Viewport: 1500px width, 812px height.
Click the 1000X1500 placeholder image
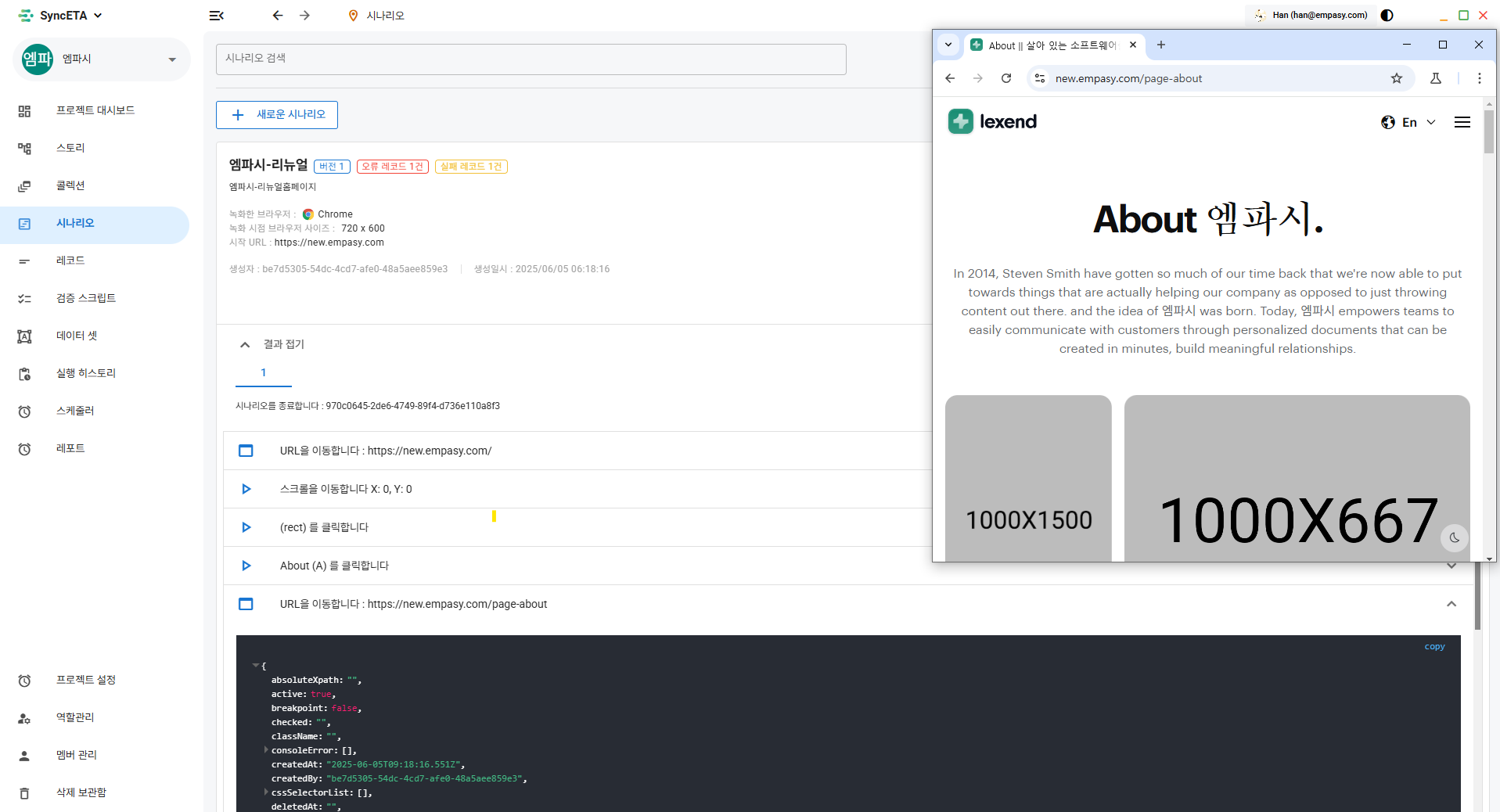(1028, 478)
